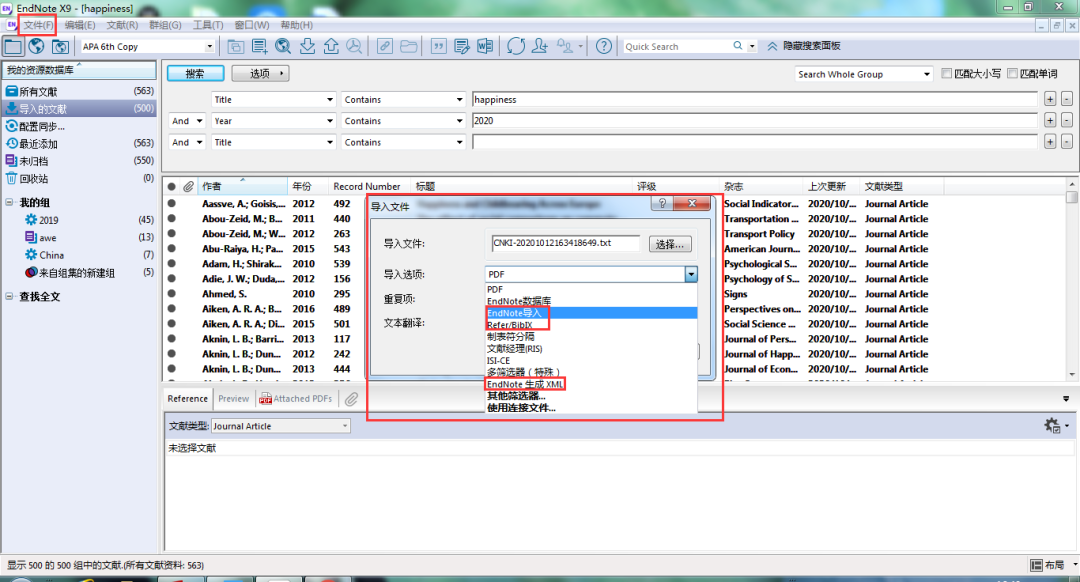Click + button to add row after happiness
The image size is (1080, 582).
(x=1050, y=99)
